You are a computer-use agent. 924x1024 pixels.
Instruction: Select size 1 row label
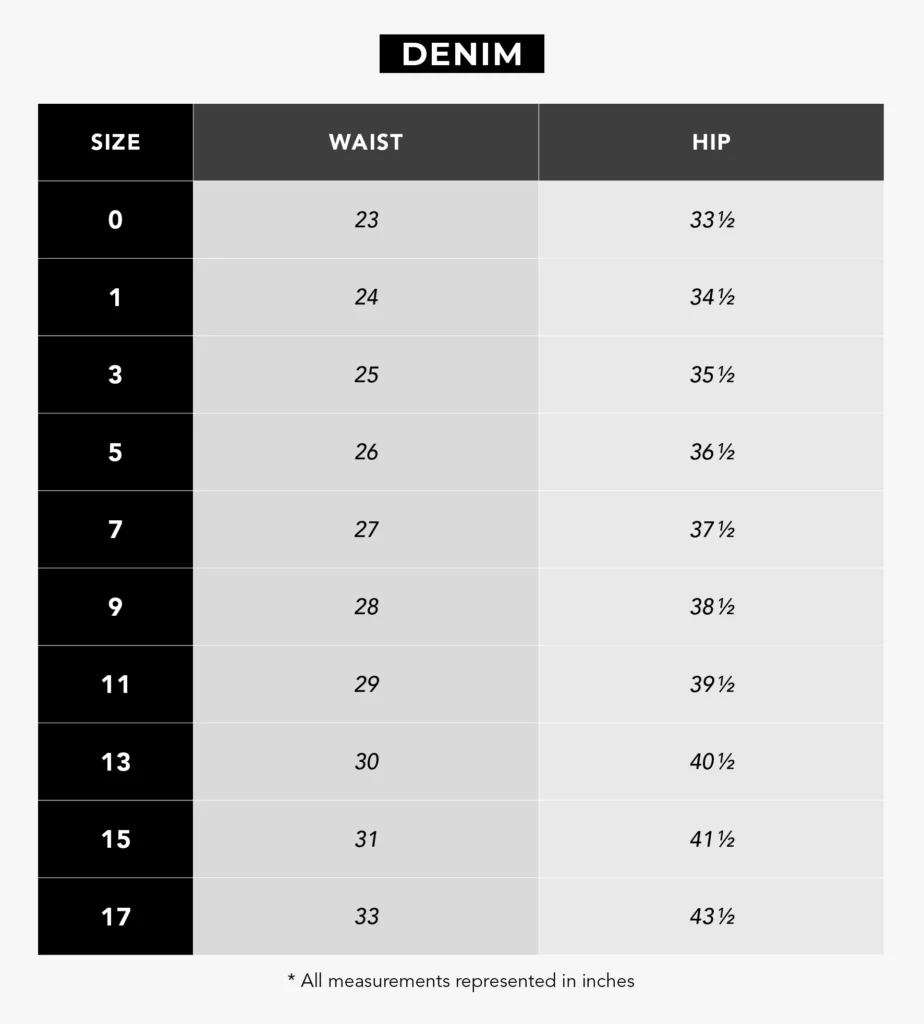(115, 297)
